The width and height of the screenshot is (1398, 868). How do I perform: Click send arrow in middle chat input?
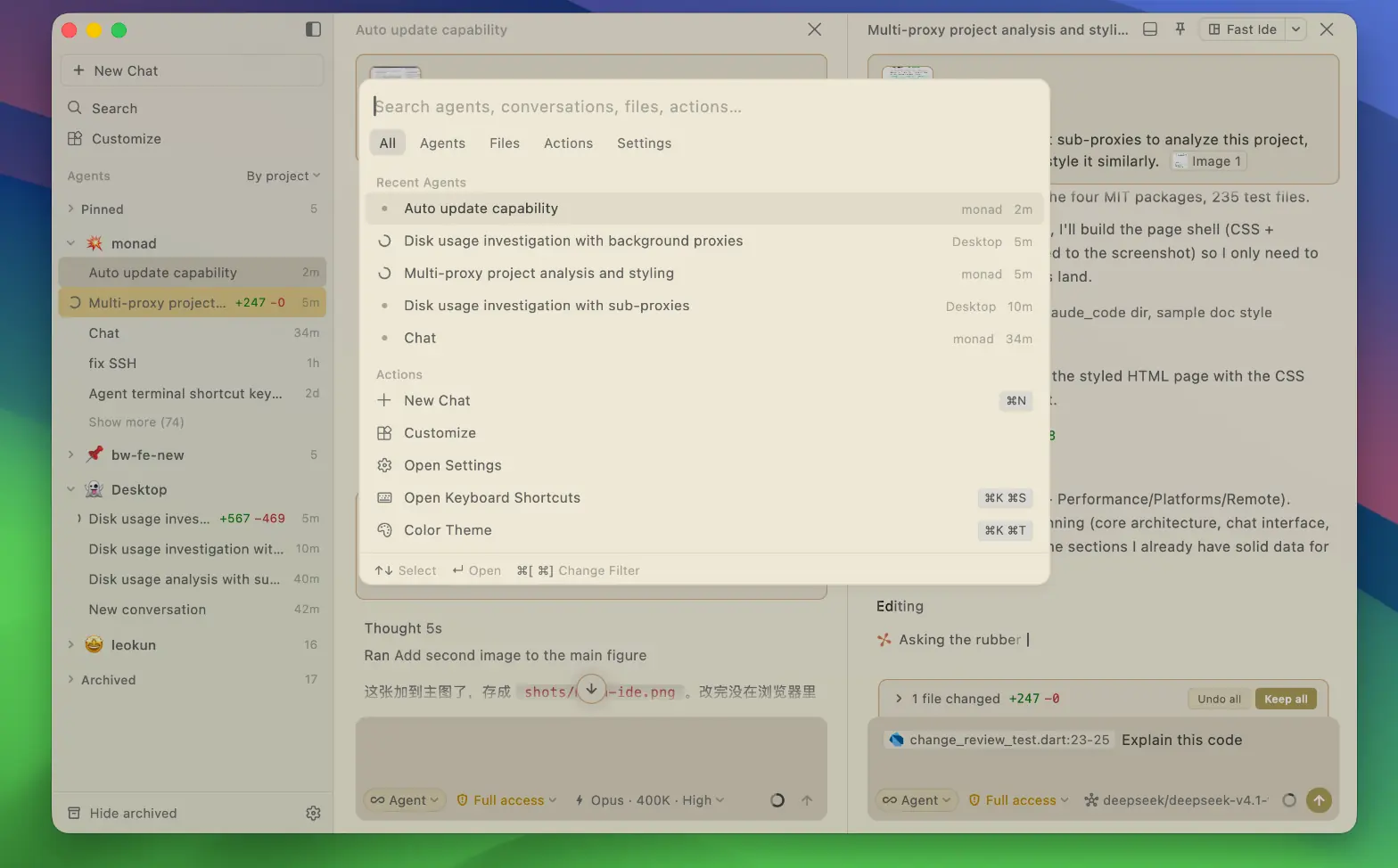807,800
